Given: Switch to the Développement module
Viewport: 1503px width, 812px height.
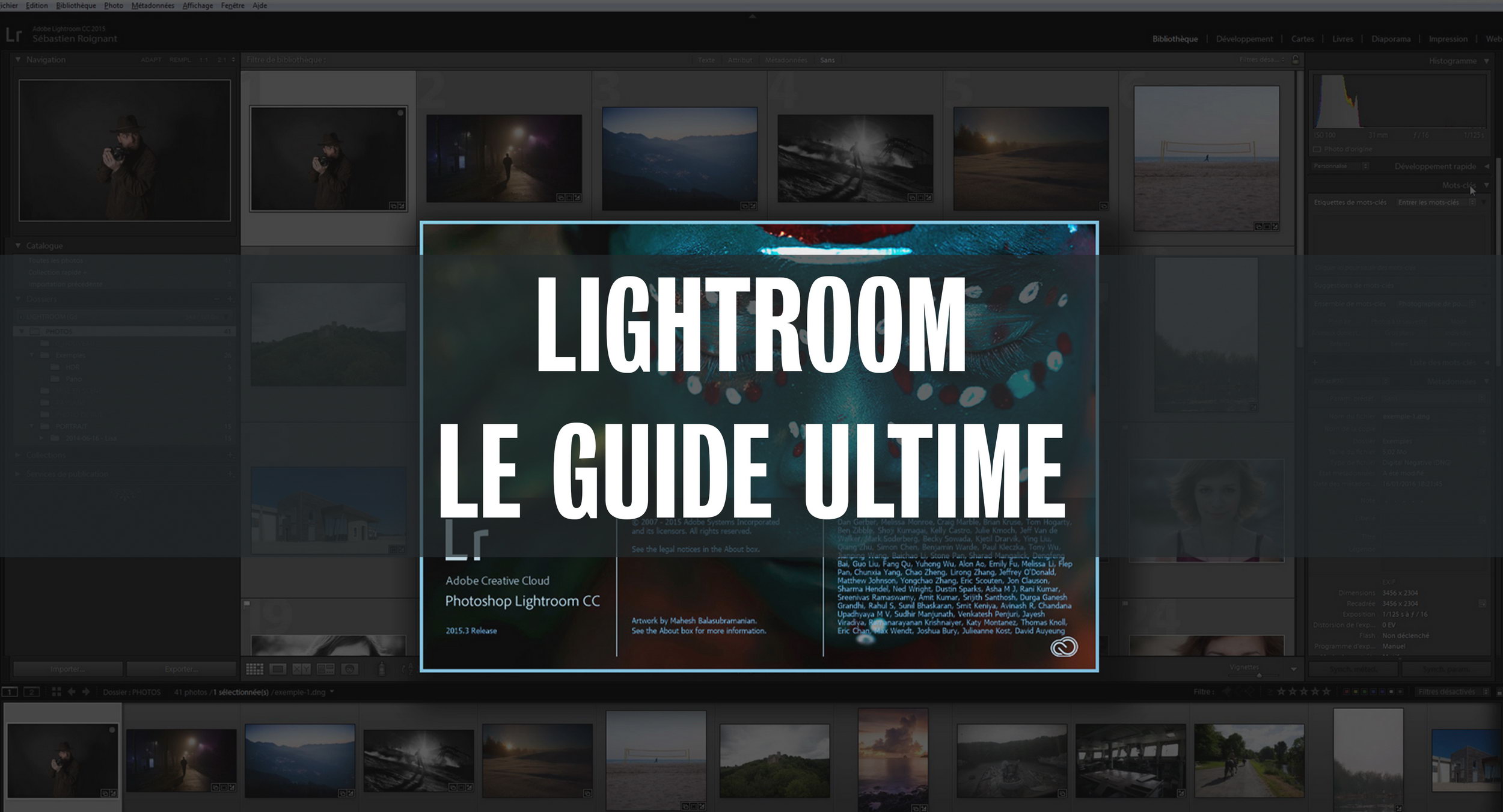Looking at the screenshot, I should point(1244,39).
